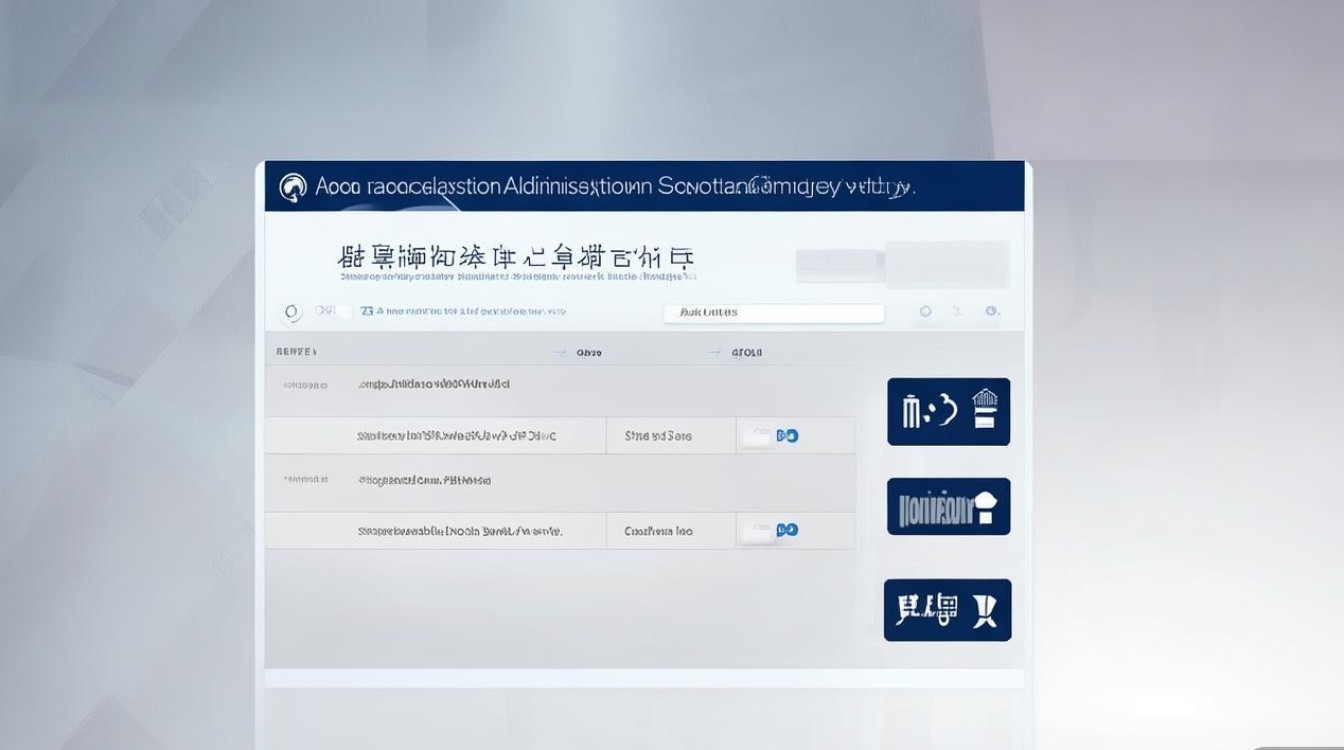Click the first small circle icon near search bar
The height and width of the screenshot is (750, 1344).
292,311
